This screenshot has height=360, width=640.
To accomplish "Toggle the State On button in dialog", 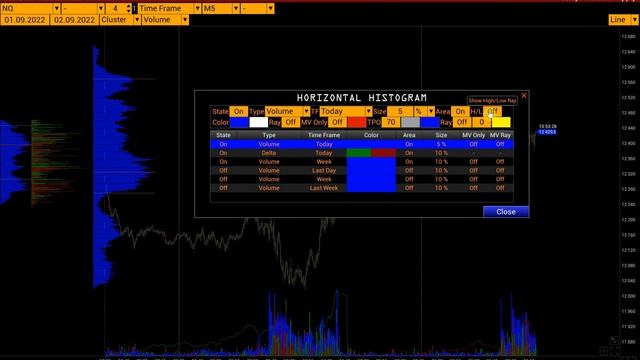I will coord(238,111).
